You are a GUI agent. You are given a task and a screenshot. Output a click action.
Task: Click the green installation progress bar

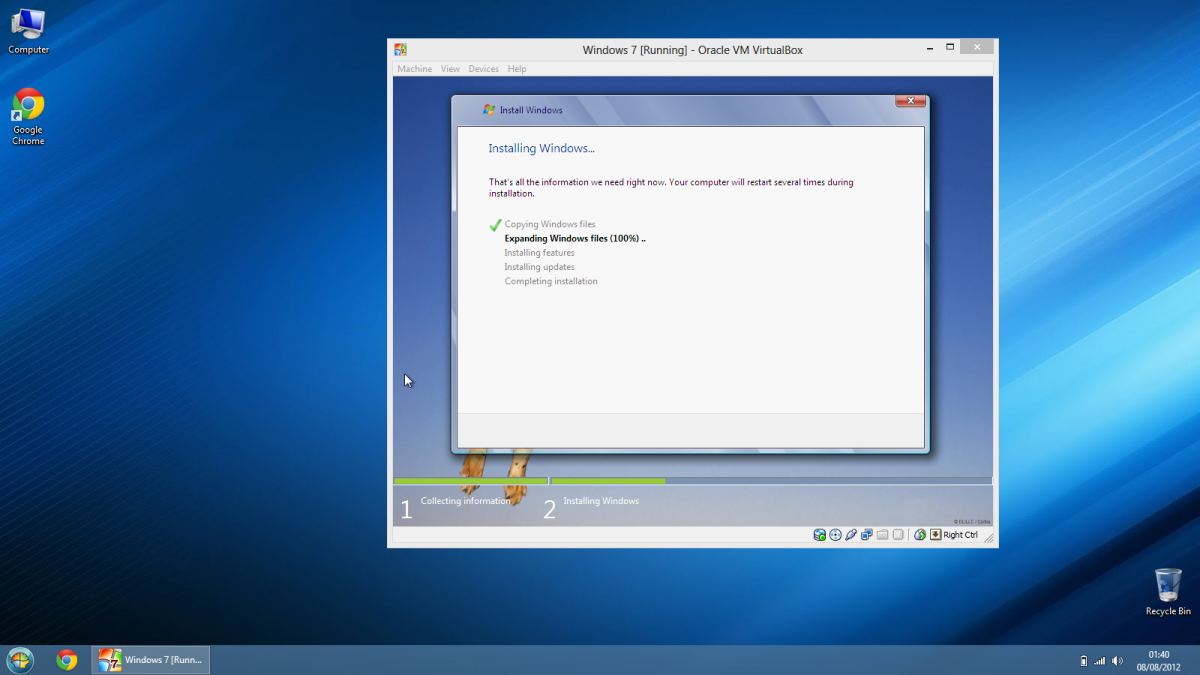(x=530, y=481)
